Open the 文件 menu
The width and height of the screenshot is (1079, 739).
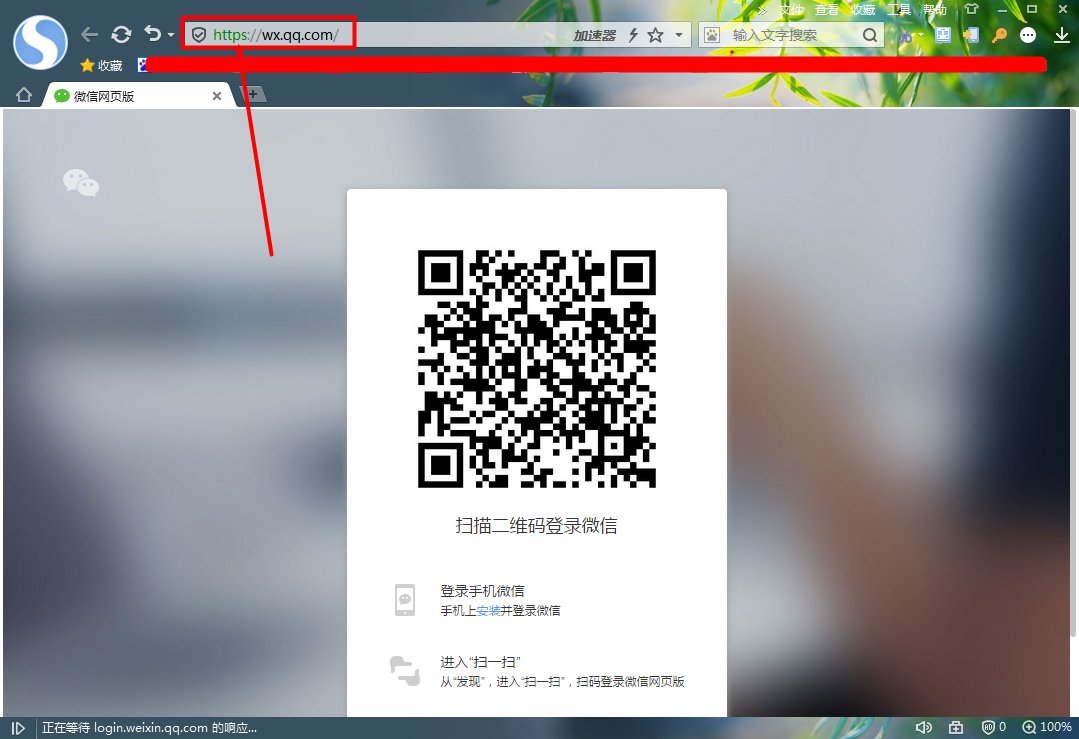pos(791,10)
